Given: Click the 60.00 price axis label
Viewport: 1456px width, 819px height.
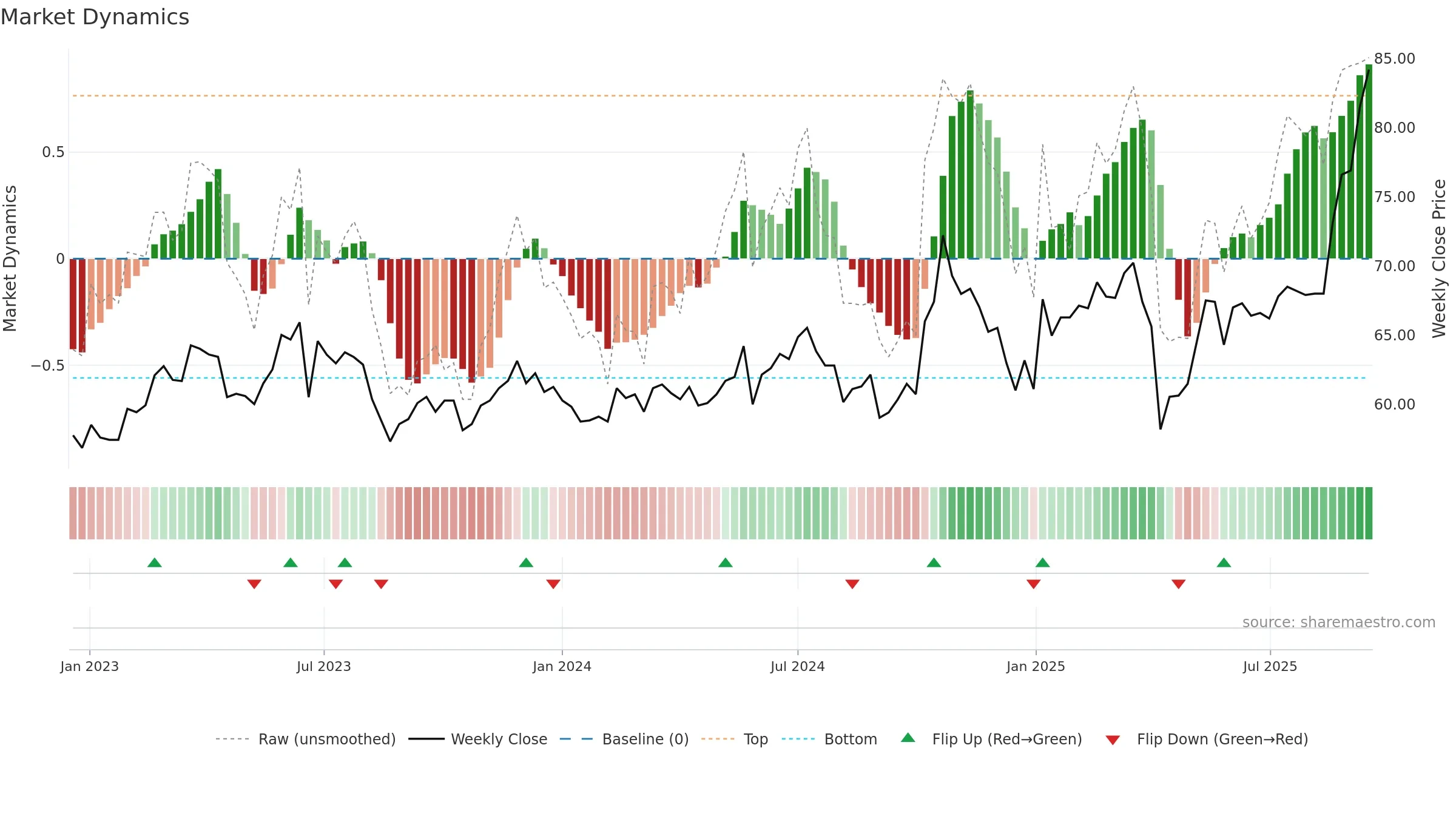Looking at the screenshot, I should point(1395,405).
